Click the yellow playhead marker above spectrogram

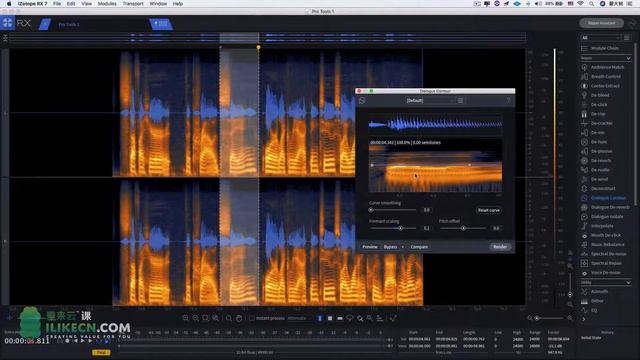(x=258, y=47)
